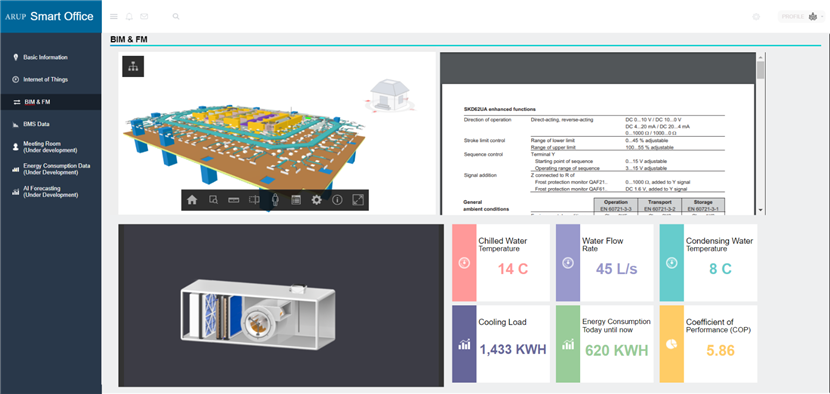This screenshot has height=394, width=830.
Task: Toggle fullscreen for the 3D viewer
Action: pyautogui.click(x=358, y=200)
